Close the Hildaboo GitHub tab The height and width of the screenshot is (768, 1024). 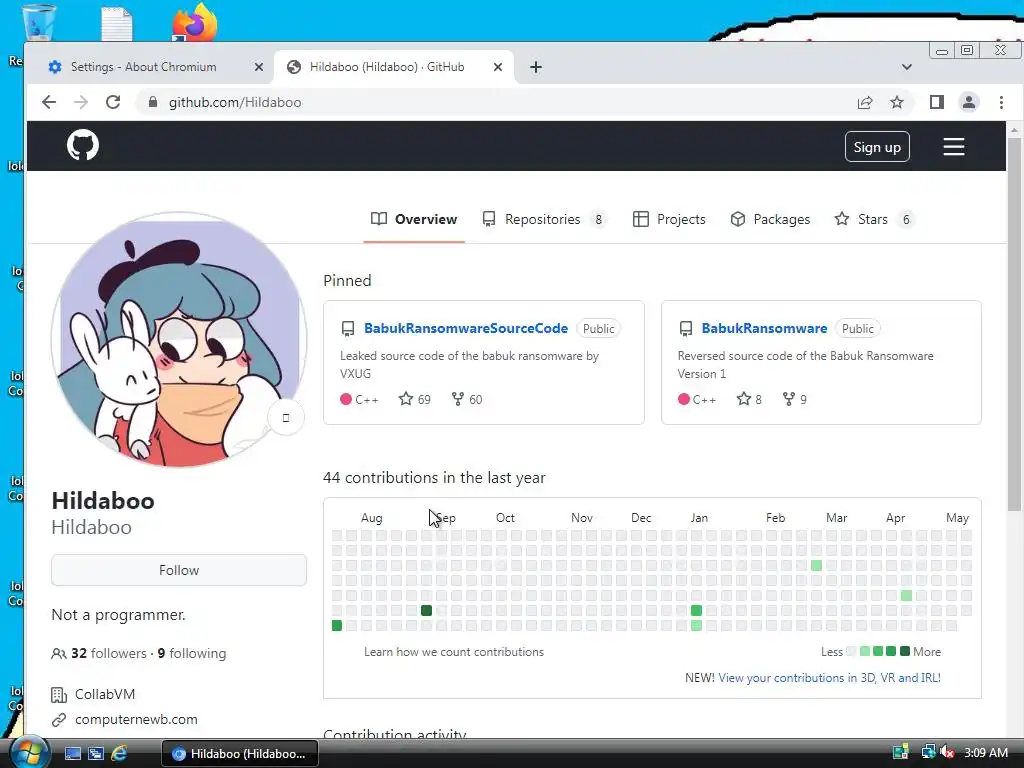[x=498, y=67]
